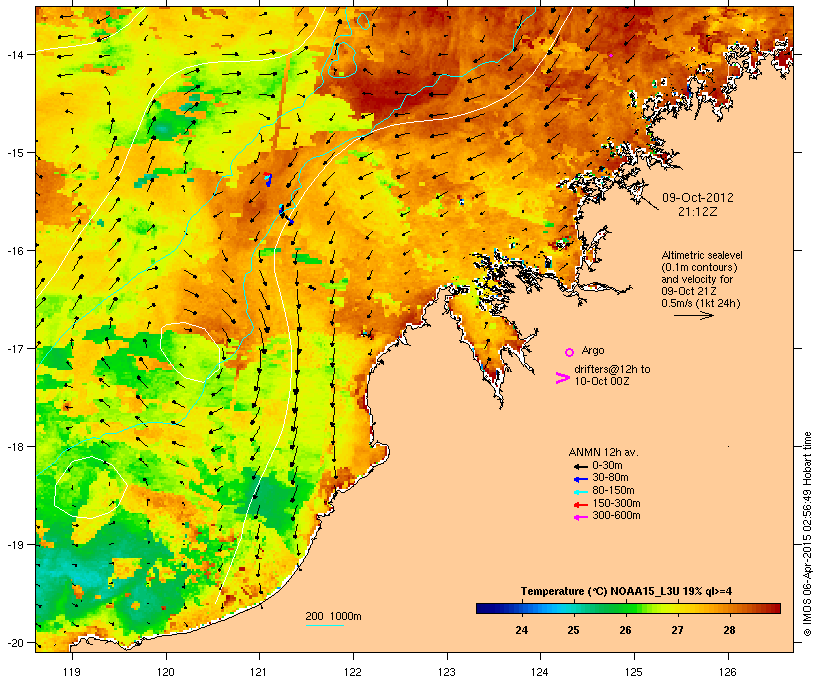Image resolution: width=820 pixels, height=680 pixels.
Task: Click the longitude axis label '123'
Action: 447,672
